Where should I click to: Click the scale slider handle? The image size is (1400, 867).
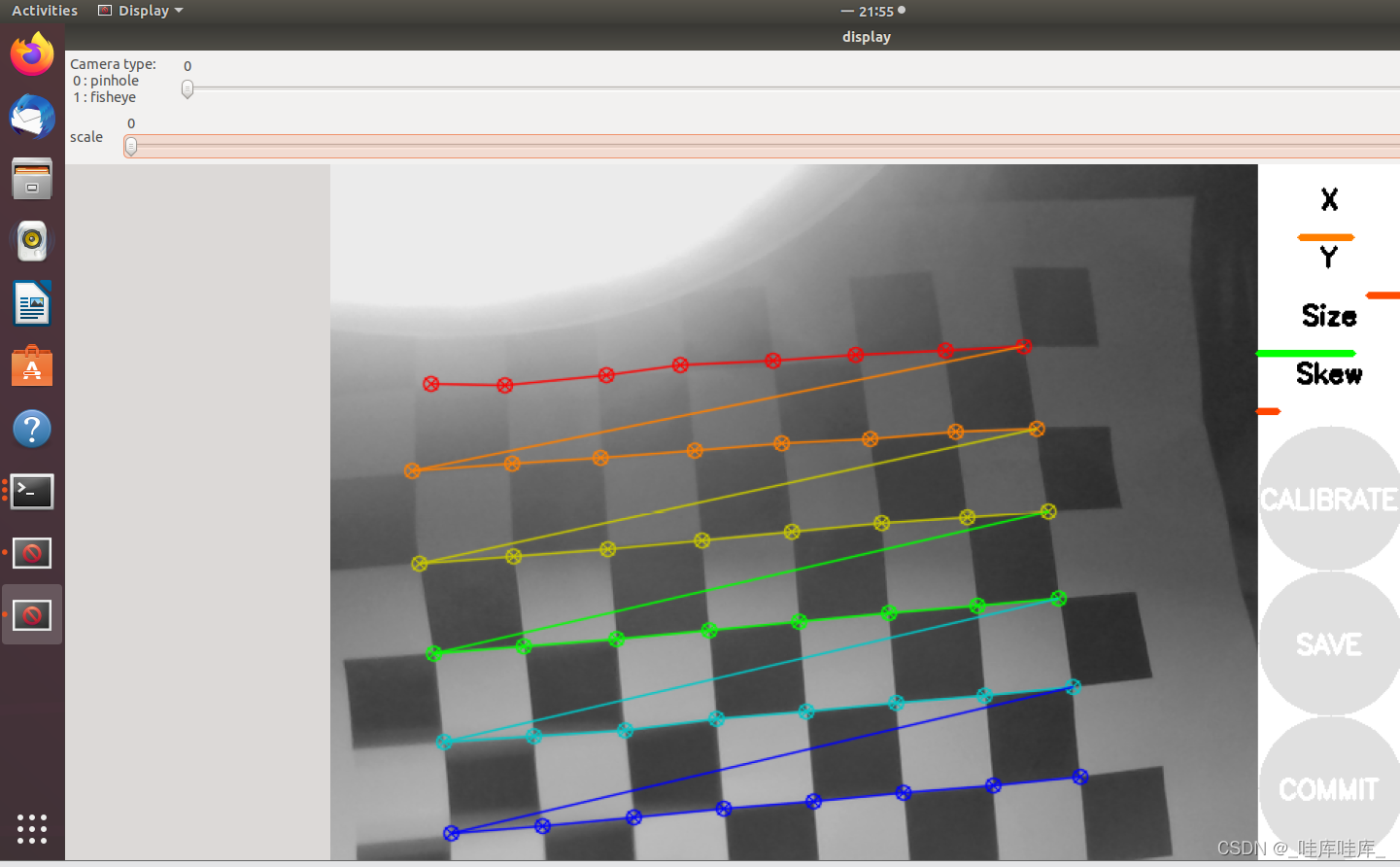pyautogui.click(x=130, y=147)
